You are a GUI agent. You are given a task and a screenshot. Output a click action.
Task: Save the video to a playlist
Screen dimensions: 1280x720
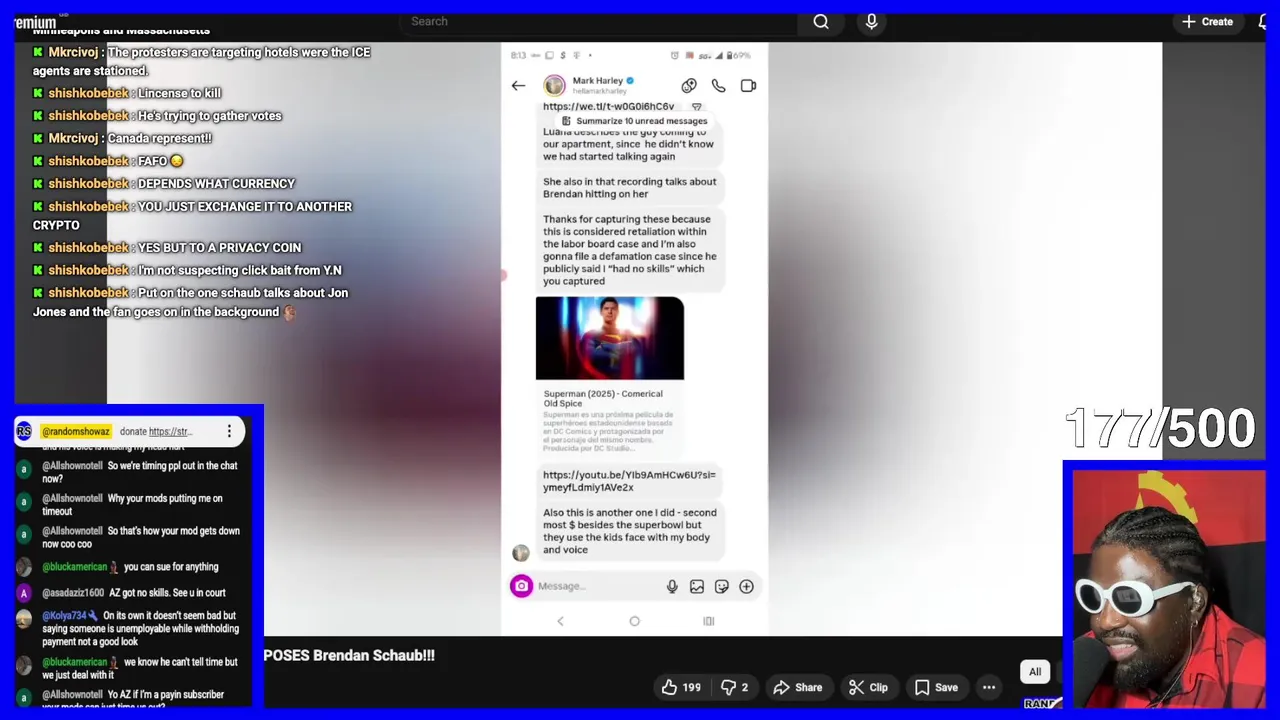tap(936, 687)
